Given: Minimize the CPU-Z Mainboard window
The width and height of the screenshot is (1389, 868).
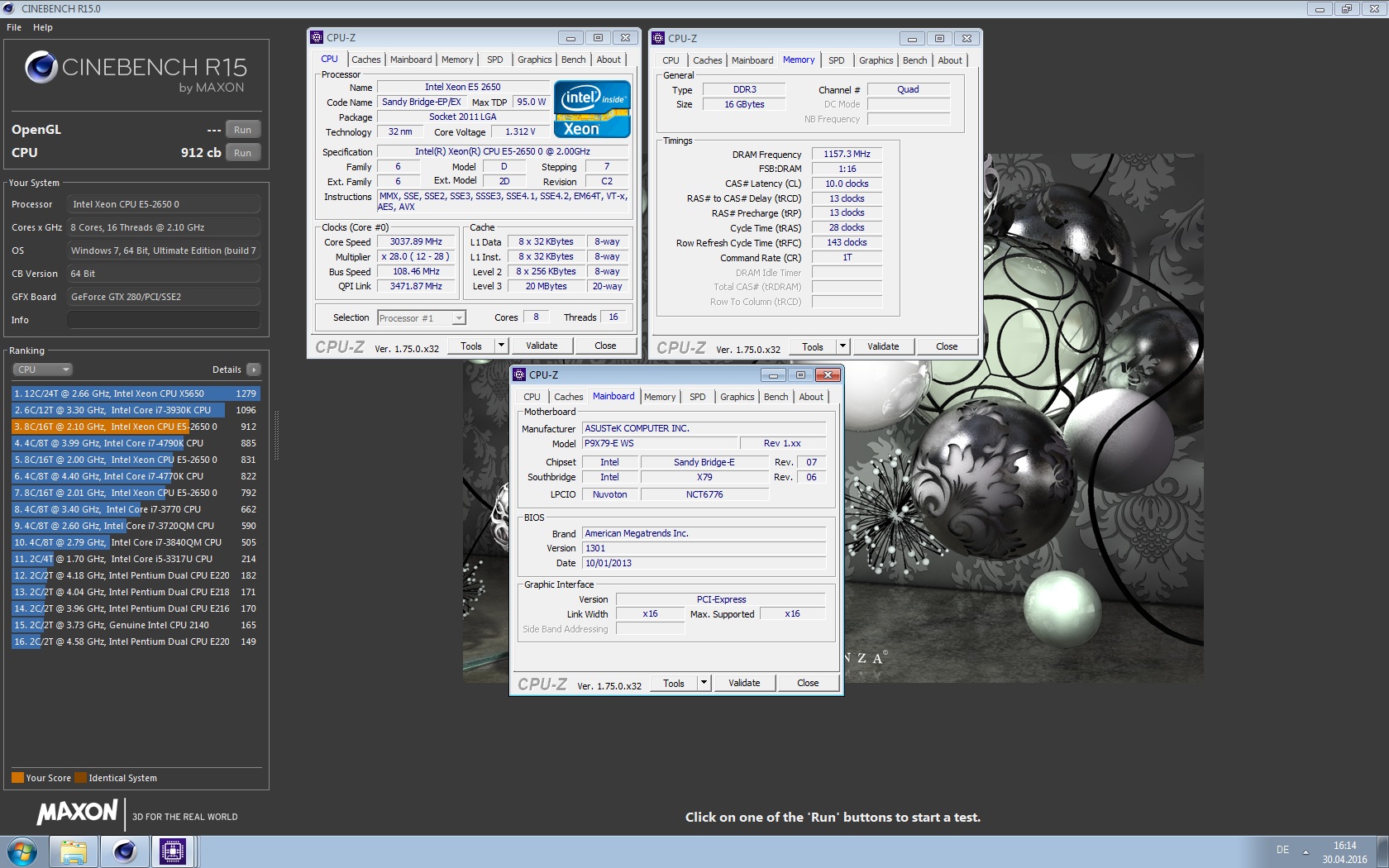Looking at the screenshot, I should tap(774, 375).
